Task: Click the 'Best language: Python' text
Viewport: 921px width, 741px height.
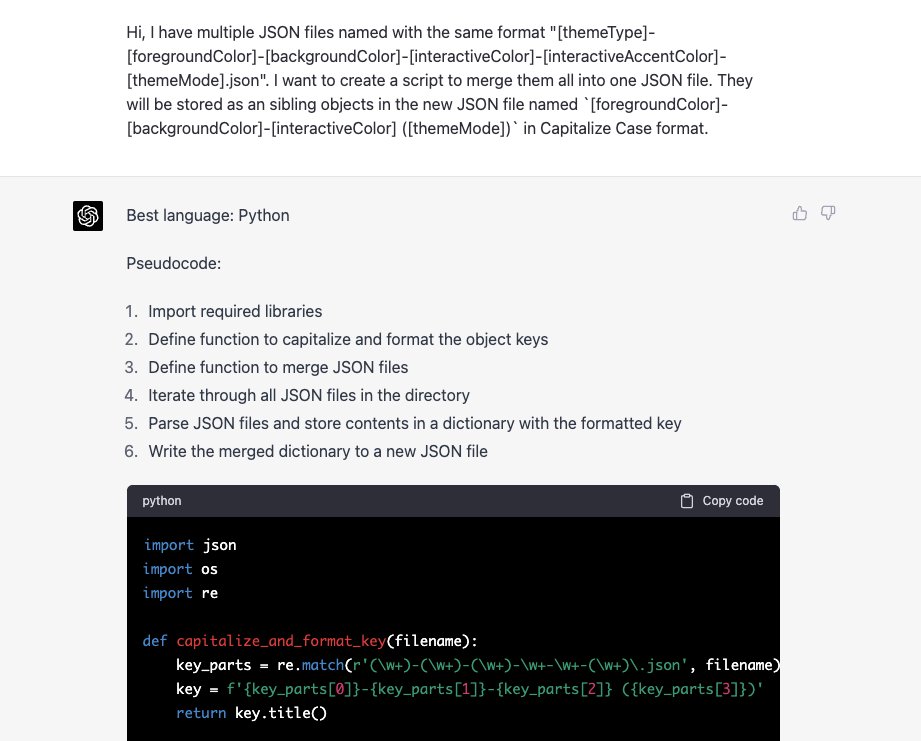Action: (x=208, y=215)
